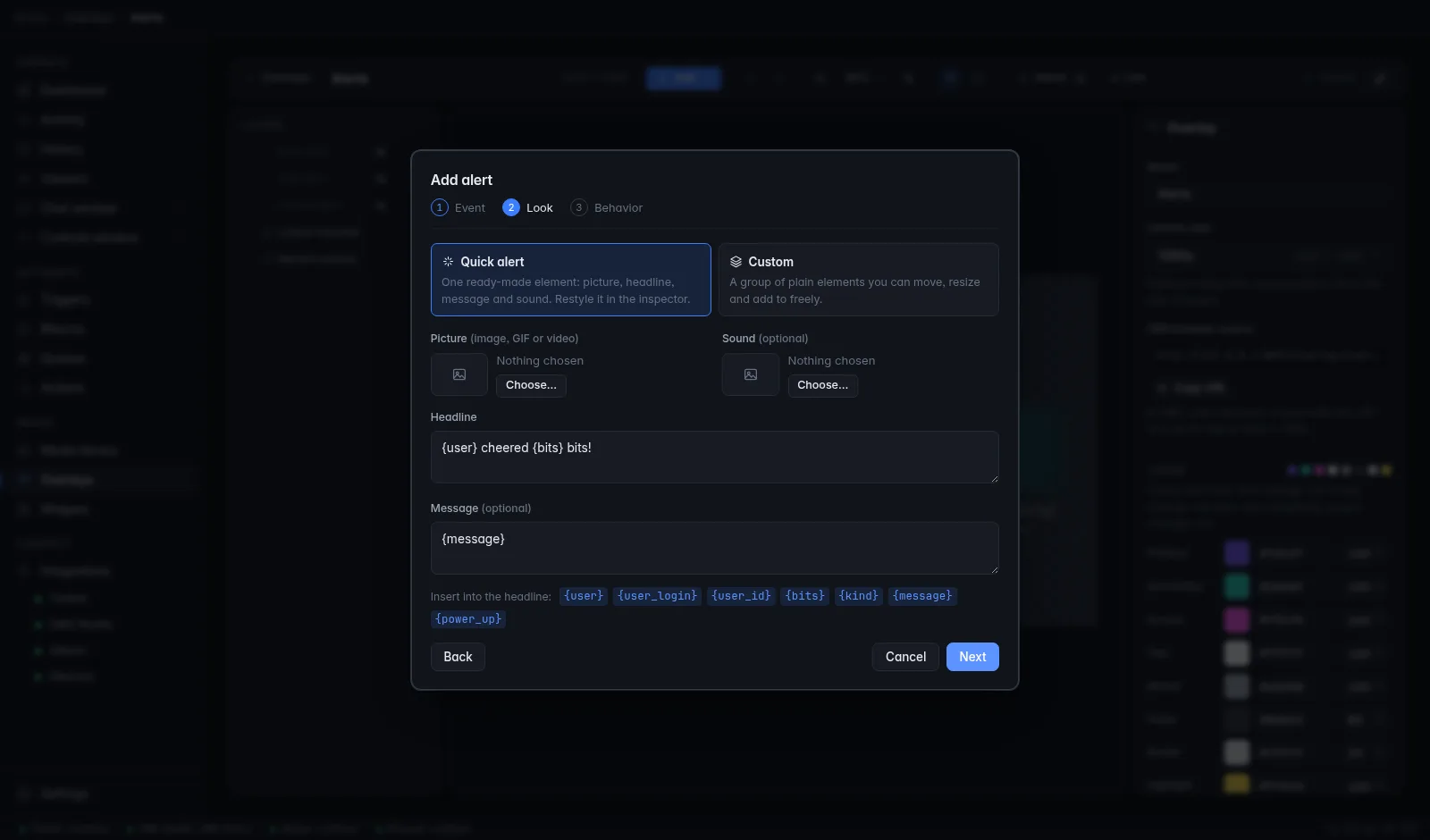
Task: Click the 'Nothing chosen' text under Sound
Action: point(831,361)
